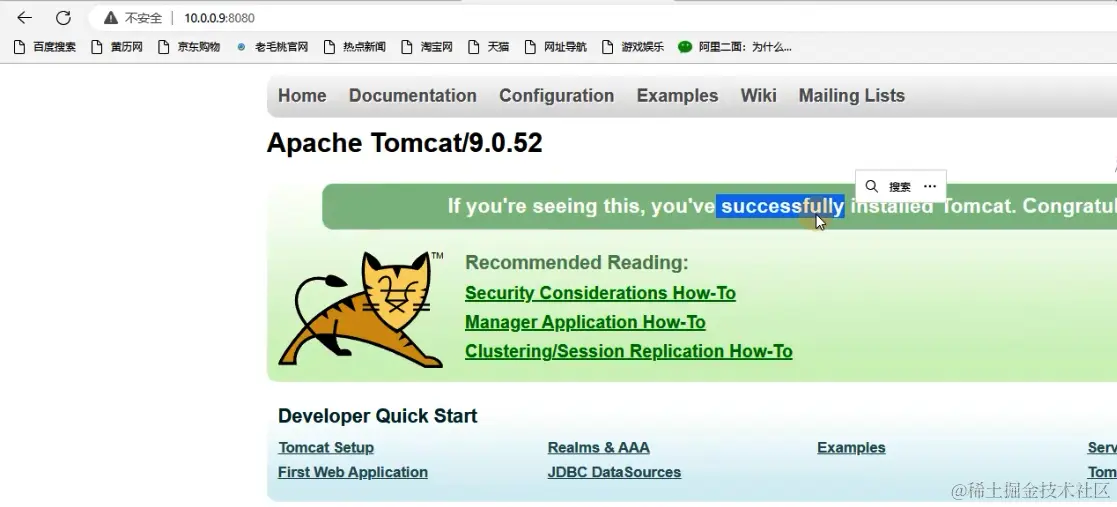Go back with the browser back arrow

pos(24,18)
